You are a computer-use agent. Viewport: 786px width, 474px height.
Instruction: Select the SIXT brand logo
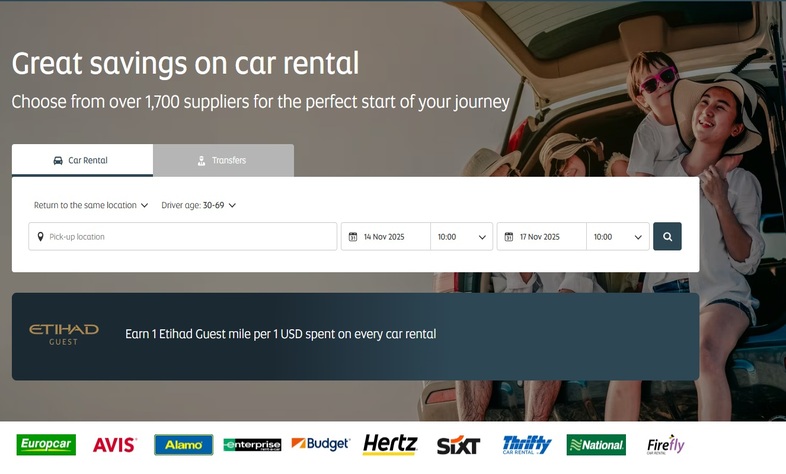click(458, 445)
